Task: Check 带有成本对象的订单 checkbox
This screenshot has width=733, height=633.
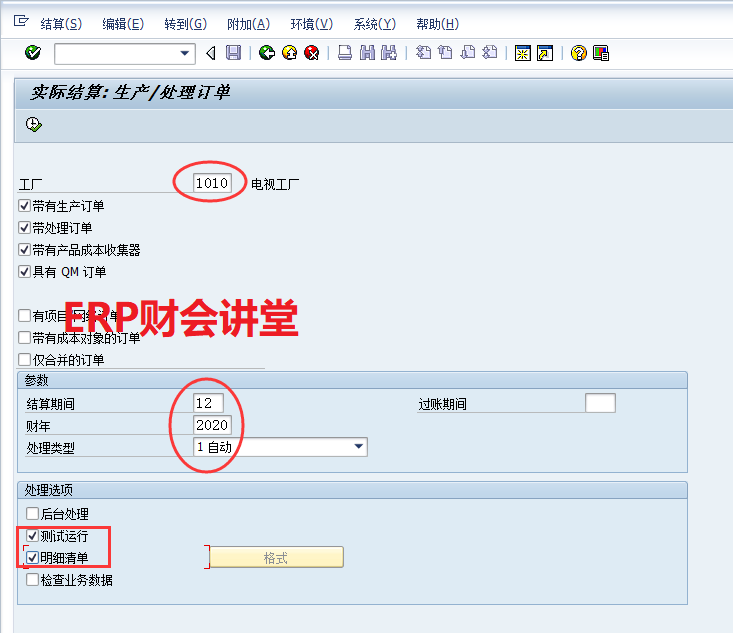Action: click(x=24, y=338)
